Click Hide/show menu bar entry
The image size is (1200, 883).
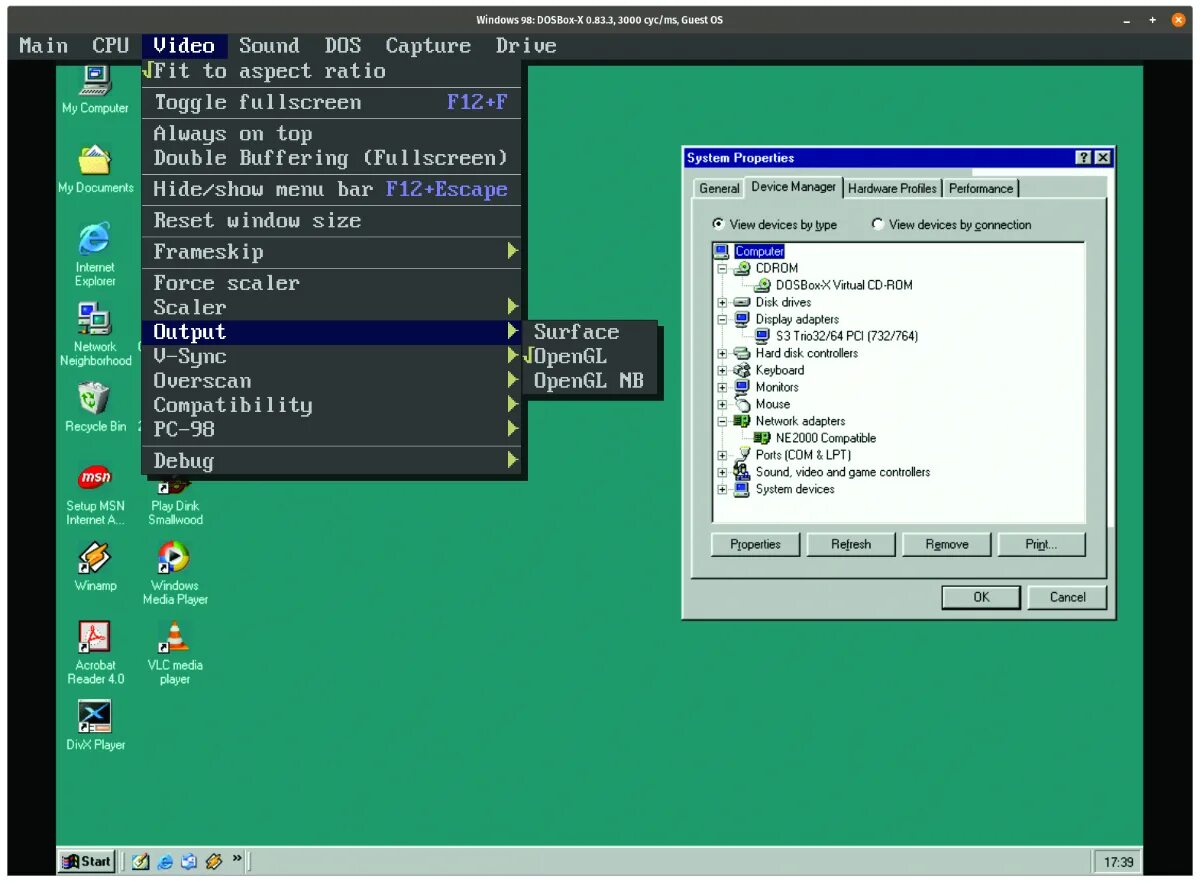coord(332,189)
